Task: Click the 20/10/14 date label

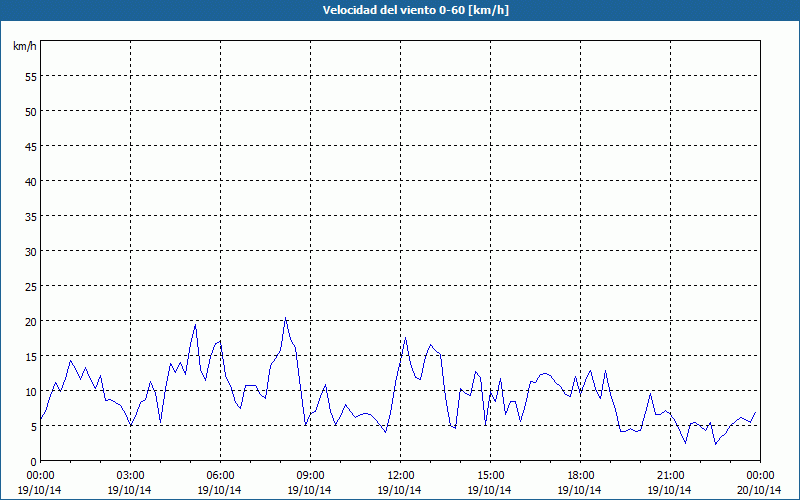Action: (x=759, y=490)
